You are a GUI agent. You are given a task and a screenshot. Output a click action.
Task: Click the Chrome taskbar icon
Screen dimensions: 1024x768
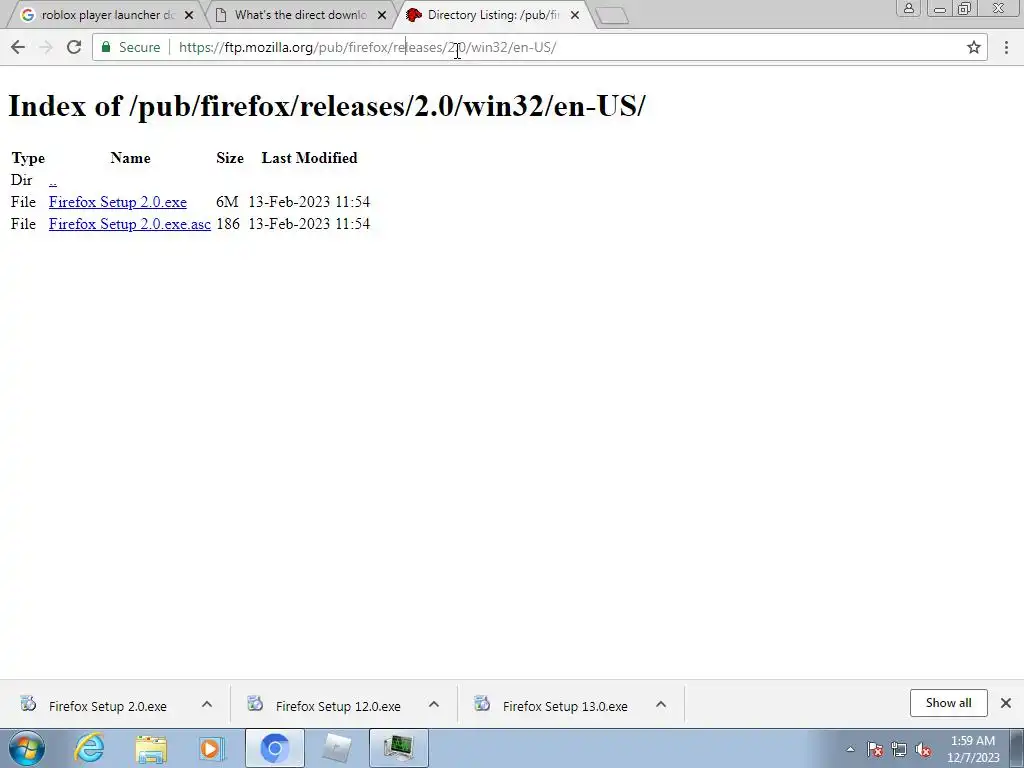(274, 748)
